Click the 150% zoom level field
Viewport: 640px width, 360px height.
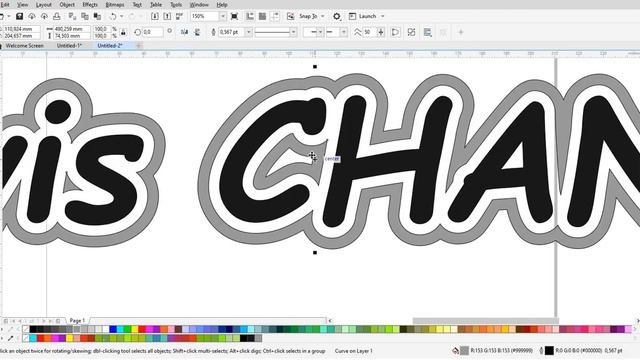coord(205,16)
